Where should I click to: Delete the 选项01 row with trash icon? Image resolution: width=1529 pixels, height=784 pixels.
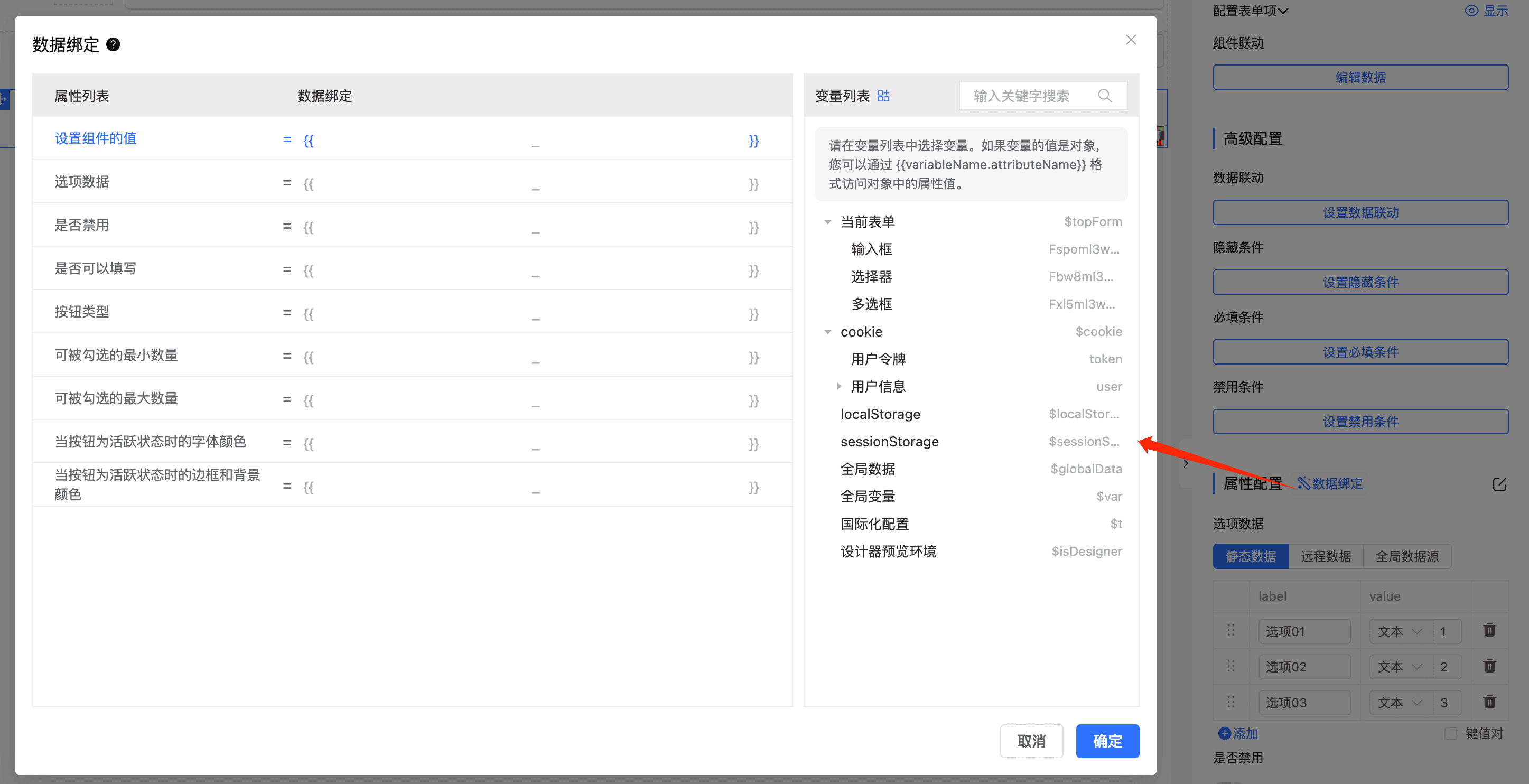point(1489,630)
